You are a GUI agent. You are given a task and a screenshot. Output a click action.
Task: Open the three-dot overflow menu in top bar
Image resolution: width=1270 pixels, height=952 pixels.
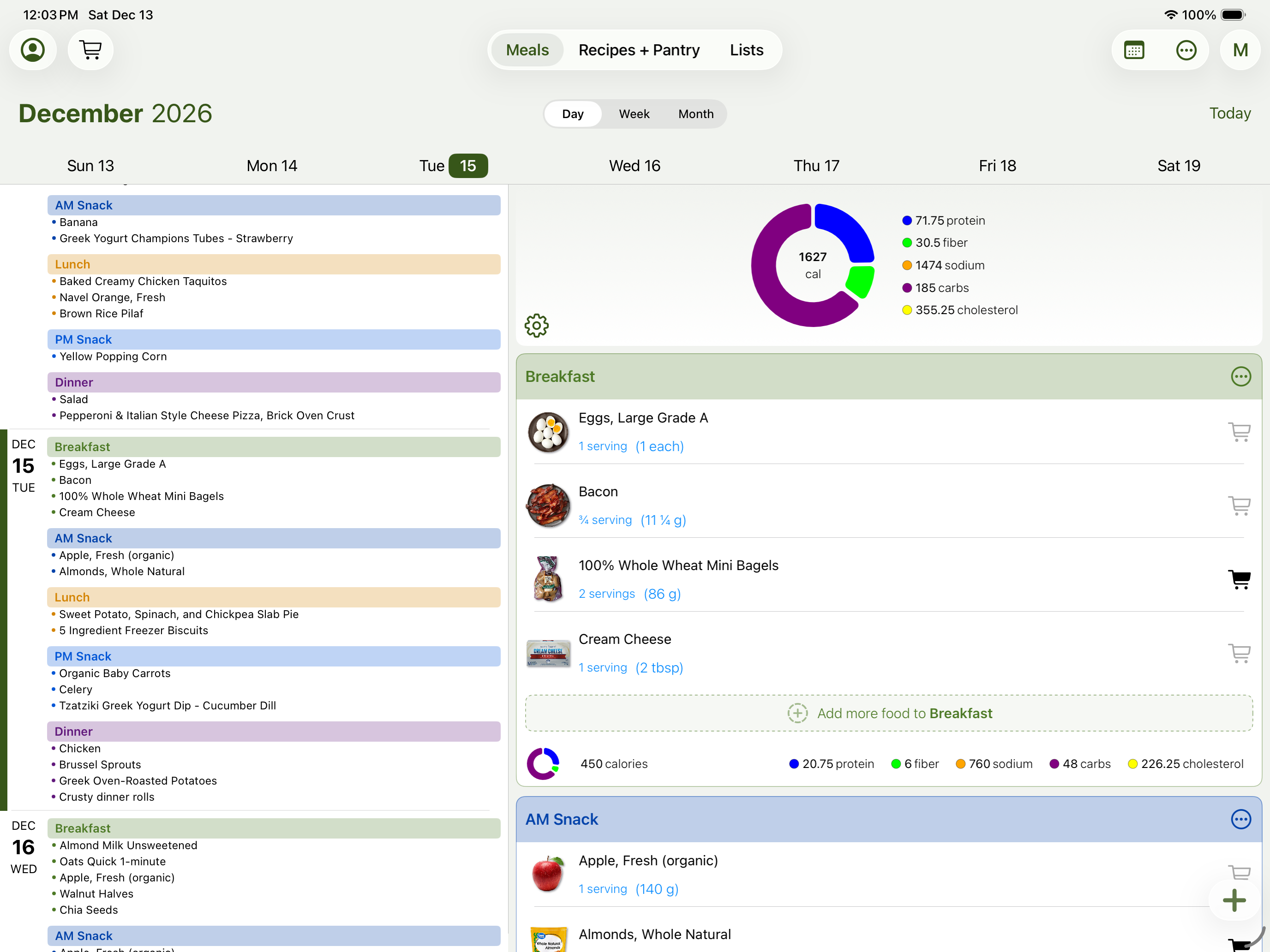click(1186, 50)
